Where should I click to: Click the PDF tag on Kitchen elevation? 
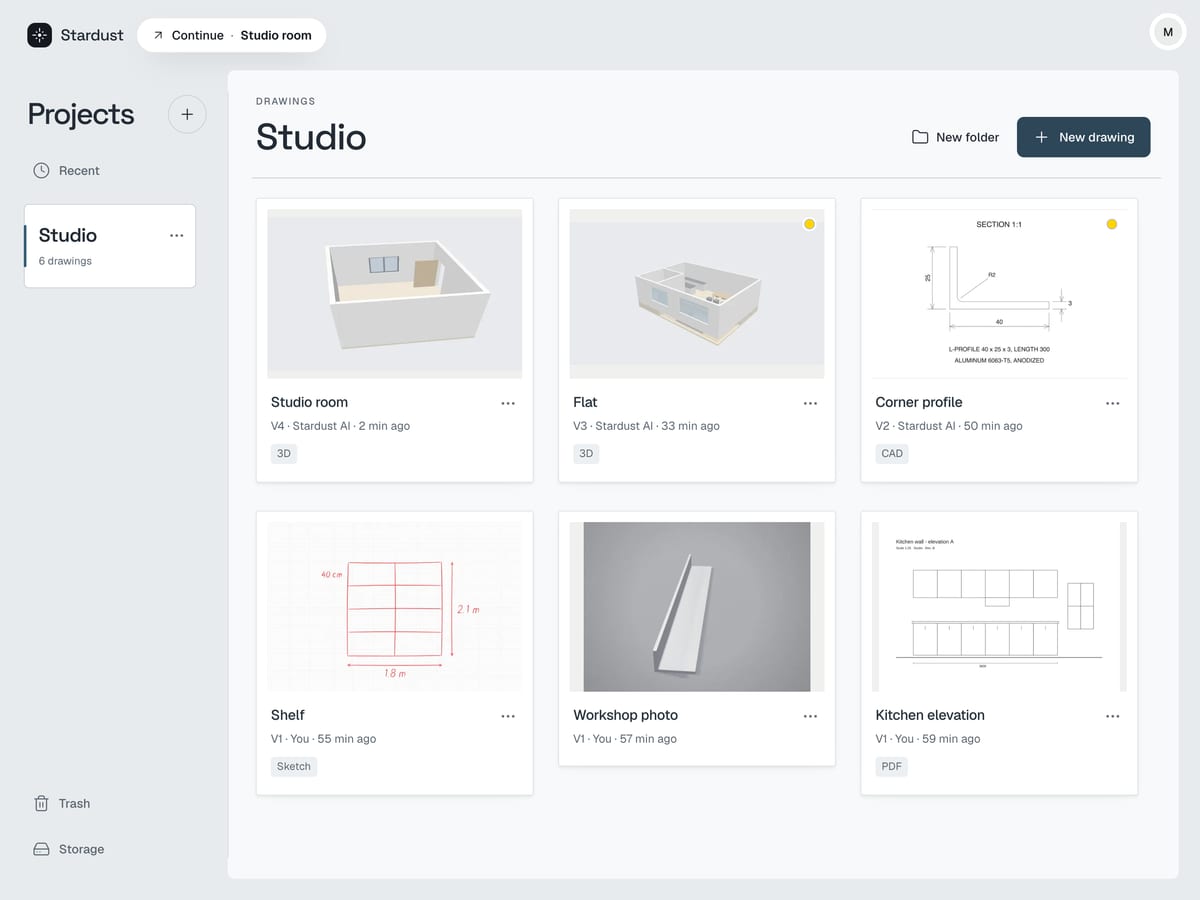point(891,766)
